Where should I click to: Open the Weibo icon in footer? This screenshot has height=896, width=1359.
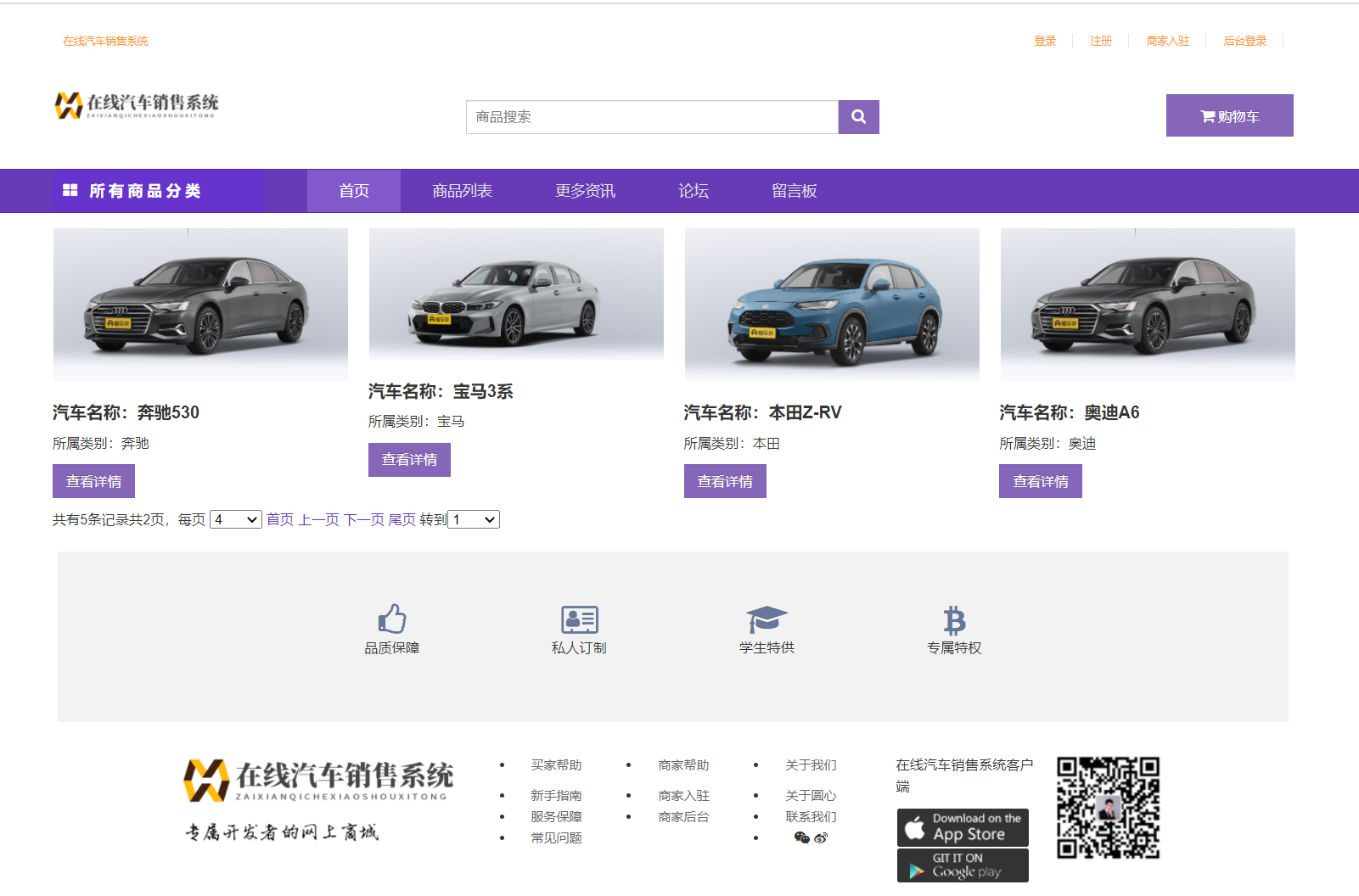tap(819, 837)
